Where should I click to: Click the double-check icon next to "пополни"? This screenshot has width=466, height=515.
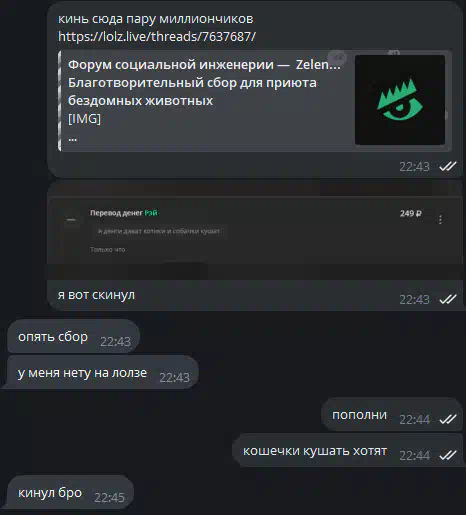(x=448, y=419)
